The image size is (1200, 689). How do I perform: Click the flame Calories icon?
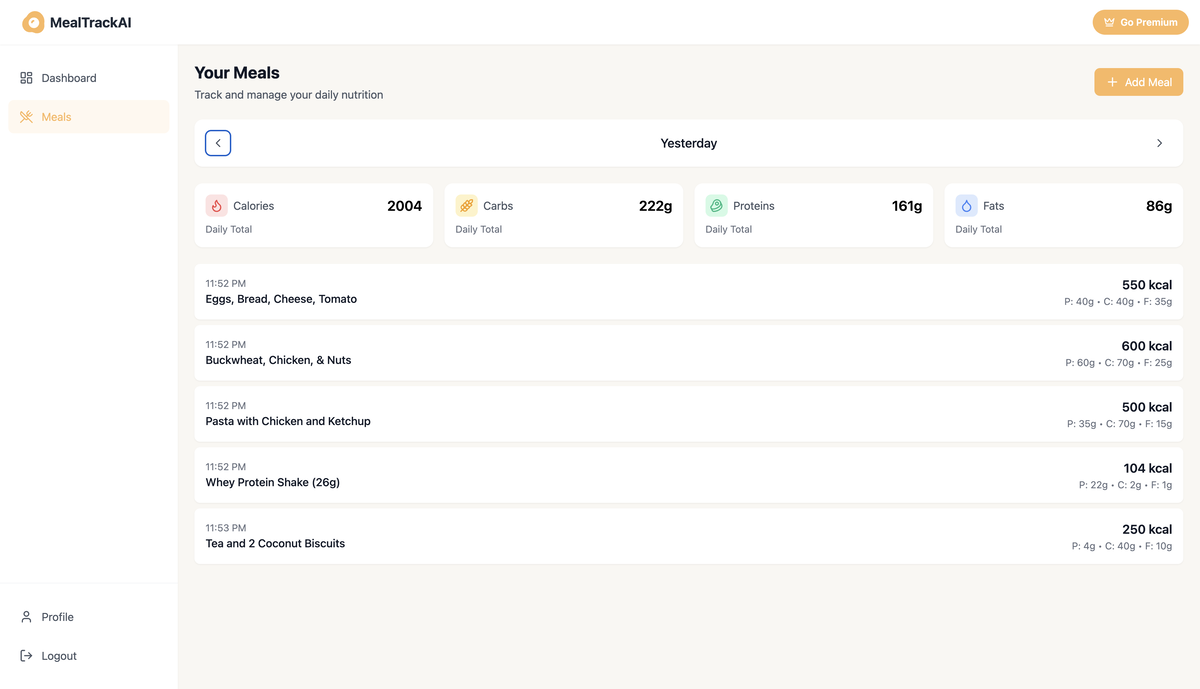click(x=217, y=206)
